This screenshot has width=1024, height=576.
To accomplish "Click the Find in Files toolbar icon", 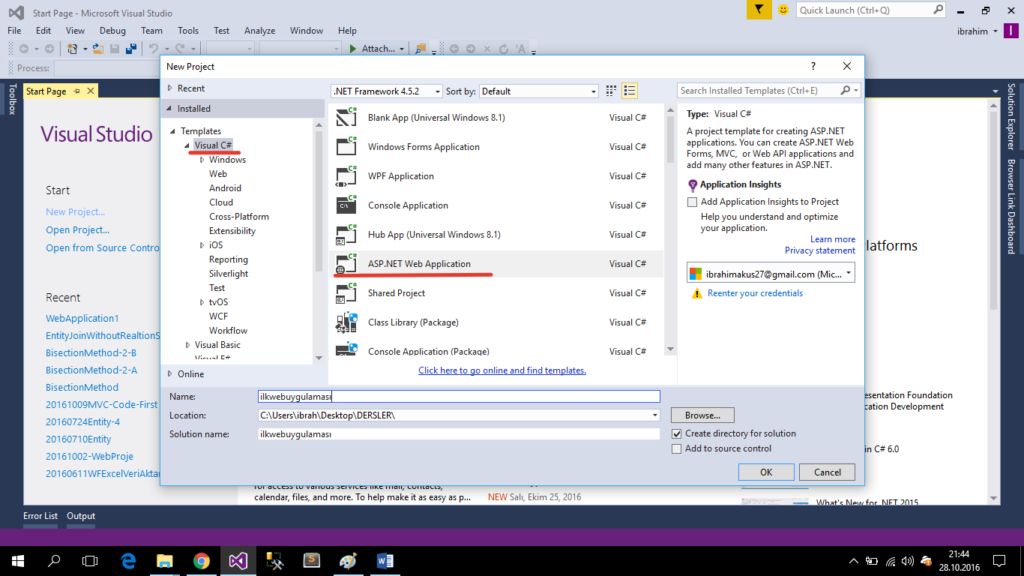I will [x=421, y=49].
